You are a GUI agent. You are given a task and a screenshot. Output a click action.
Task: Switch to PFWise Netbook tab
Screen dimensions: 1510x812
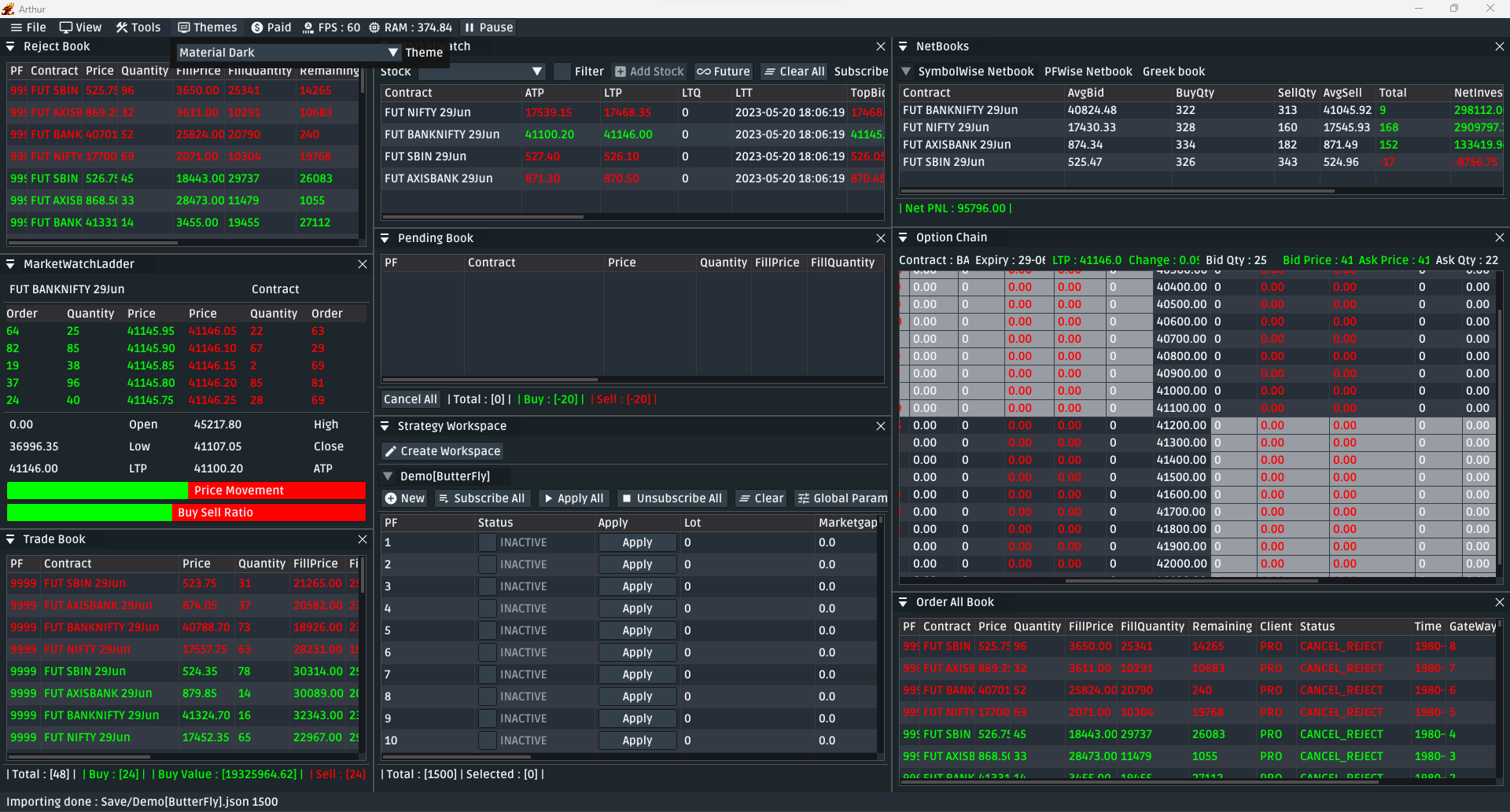1088,72
